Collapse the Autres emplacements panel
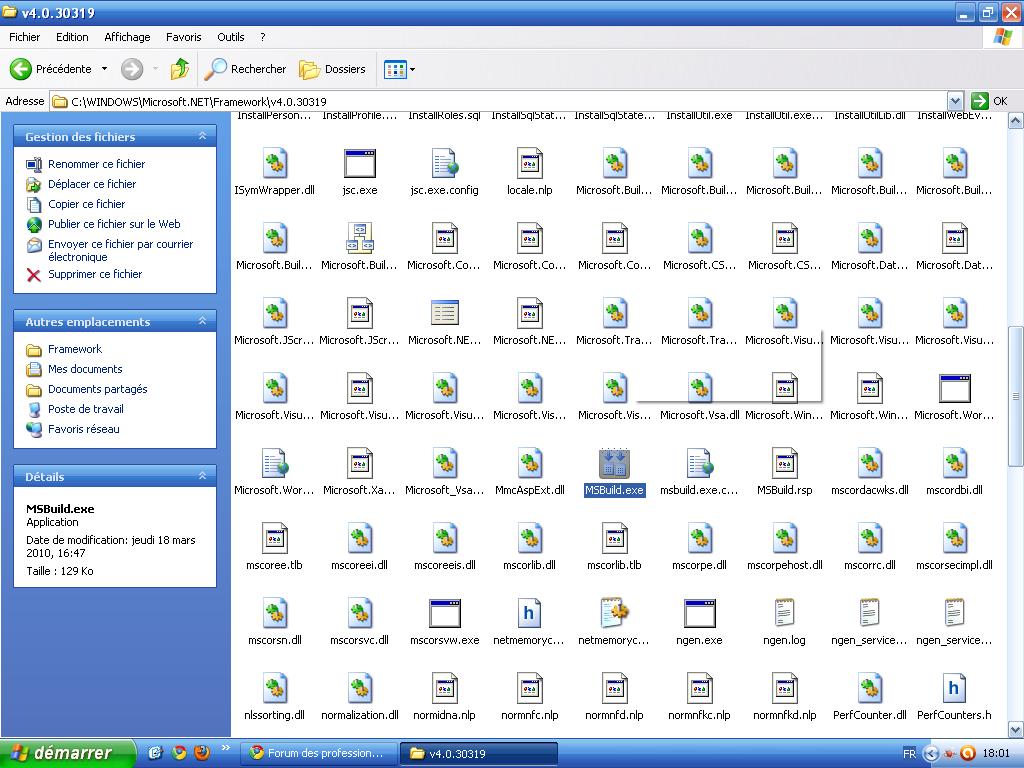The image size is (1024, 768). 202,321
